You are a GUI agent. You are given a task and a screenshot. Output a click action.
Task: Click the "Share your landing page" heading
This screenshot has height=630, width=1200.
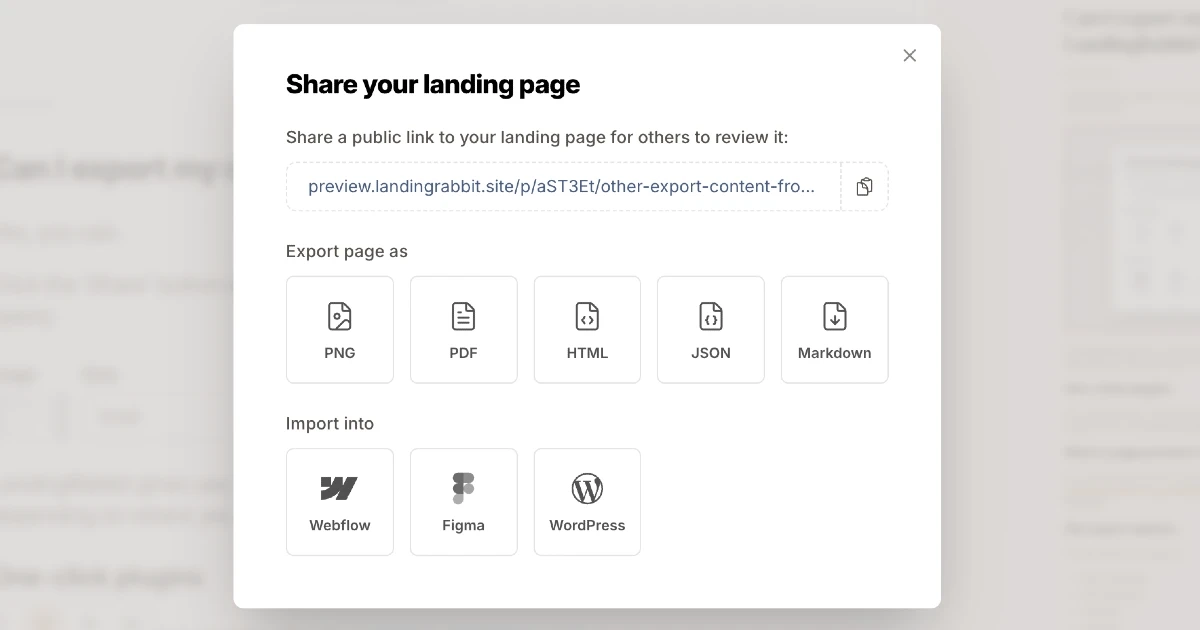(x=432, y=84)
